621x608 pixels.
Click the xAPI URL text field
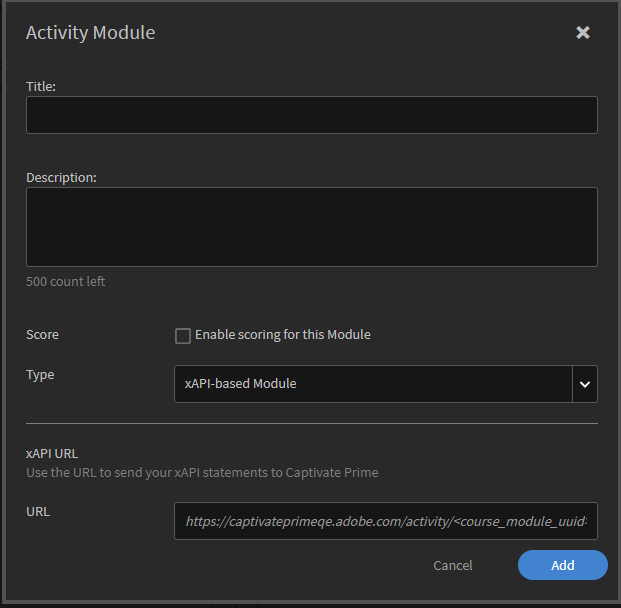385,521
